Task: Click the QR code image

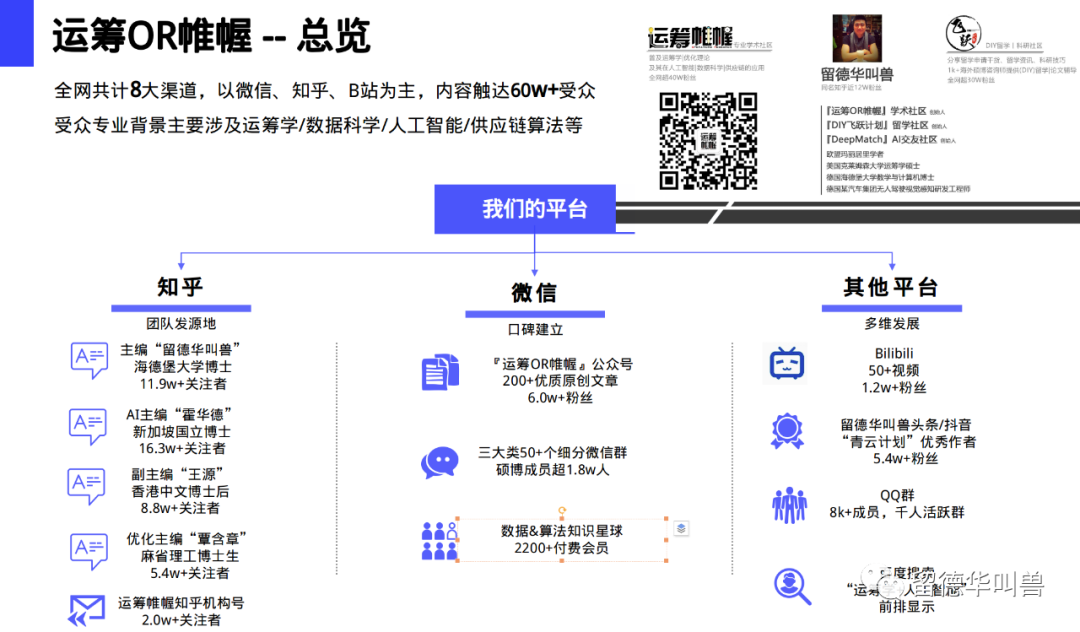Action: coord(708,141)
